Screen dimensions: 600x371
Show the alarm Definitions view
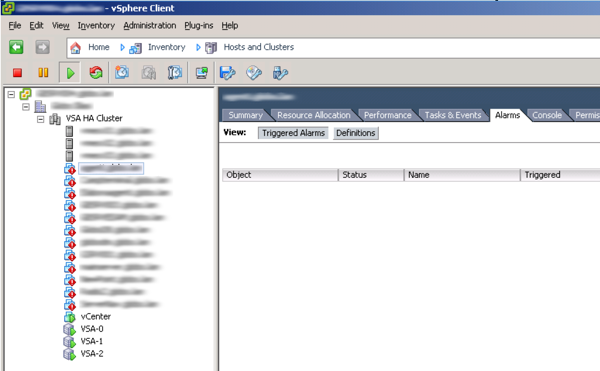click(x=355, y=133)
